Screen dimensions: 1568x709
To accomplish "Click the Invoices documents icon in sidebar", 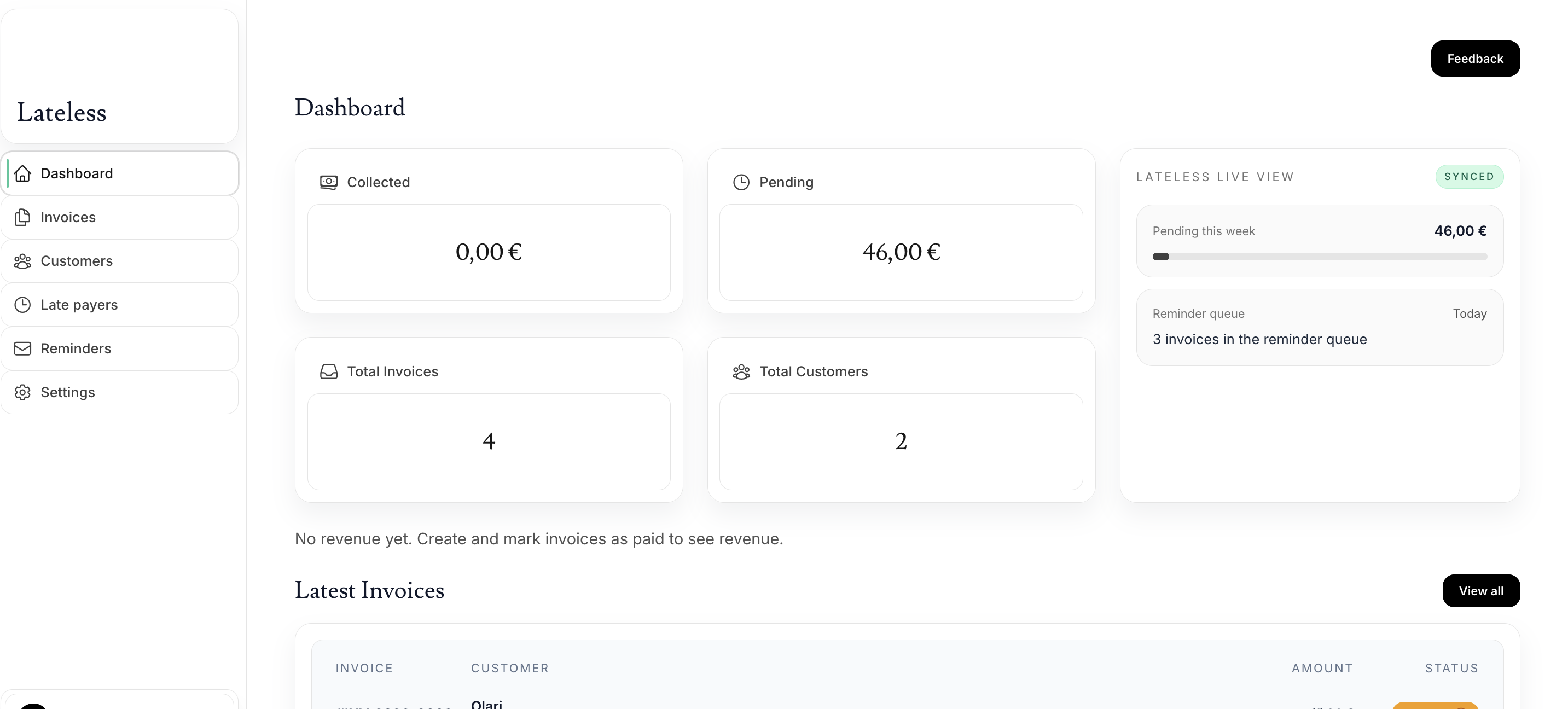I will click(22, 217).
